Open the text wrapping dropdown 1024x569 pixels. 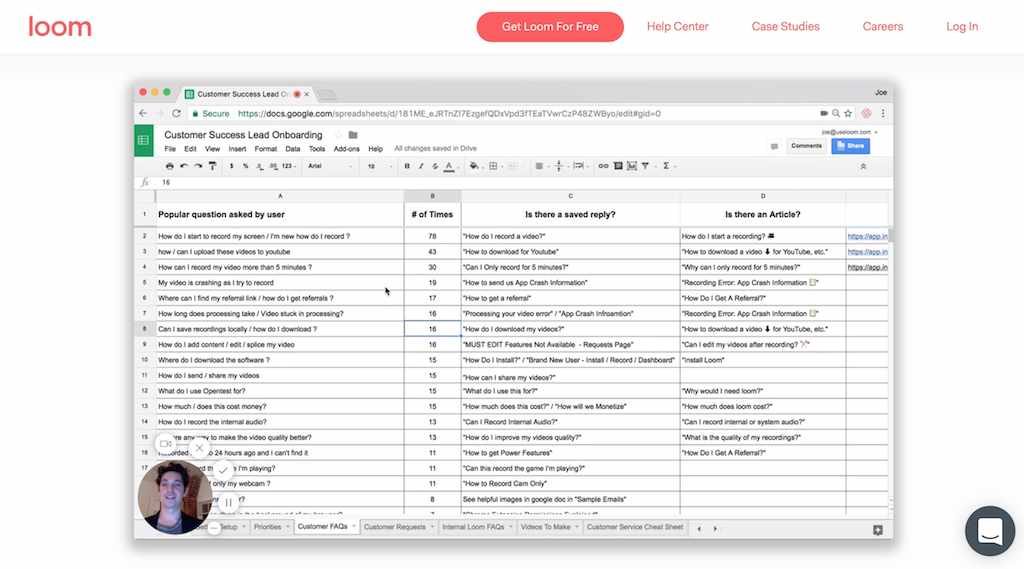click(580, 166)
